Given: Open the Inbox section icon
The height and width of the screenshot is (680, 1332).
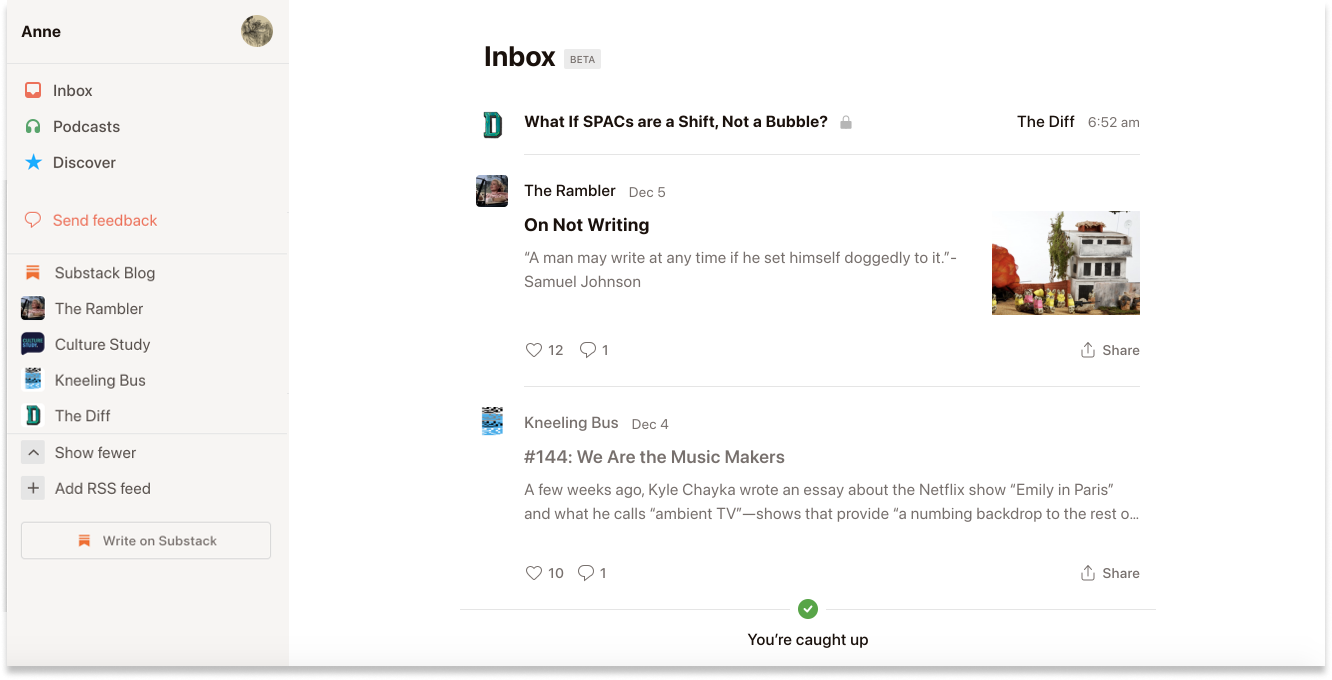Looking at the screenshot, I should (x=33, y=90).
